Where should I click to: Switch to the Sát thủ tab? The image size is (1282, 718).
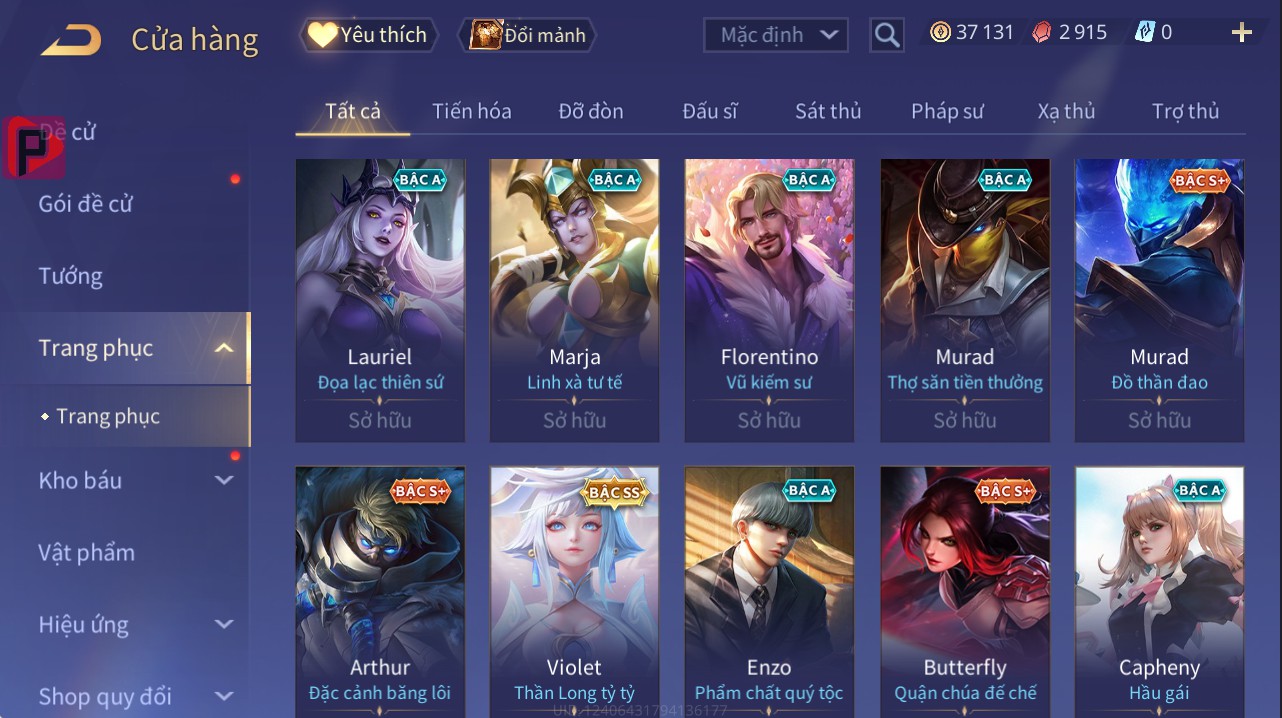[828, 111]
